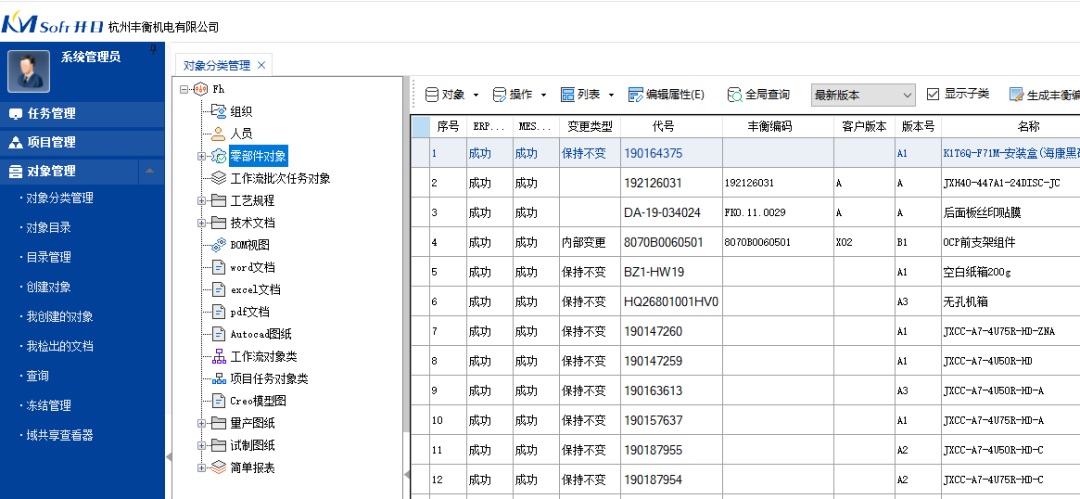
Task: Click the sidebar collapse arrow handle
Action: [169, 457]
